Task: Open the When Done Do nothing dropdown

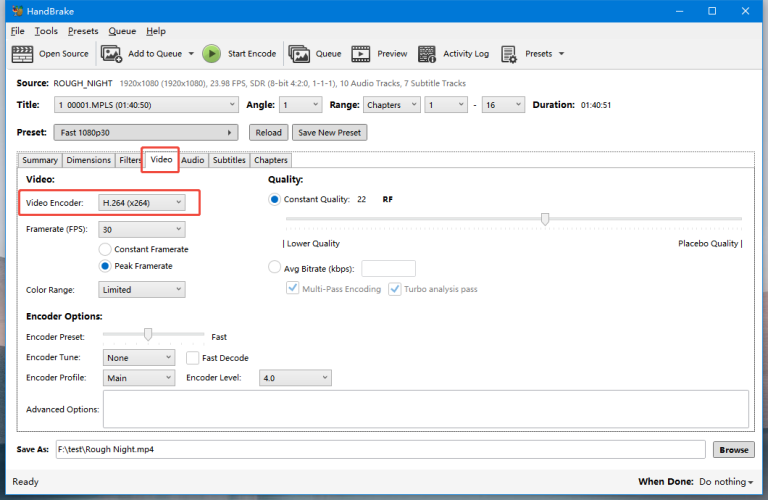Action: pos(726,482)
